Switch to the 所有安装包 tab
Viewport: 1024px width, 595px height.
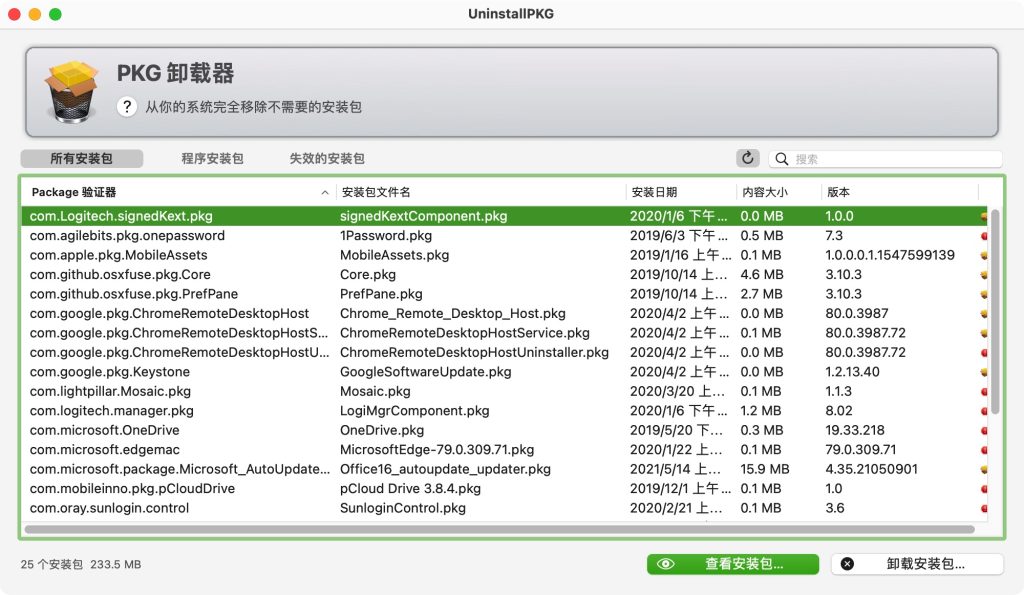pyautogui.click(x=82, y=159)
